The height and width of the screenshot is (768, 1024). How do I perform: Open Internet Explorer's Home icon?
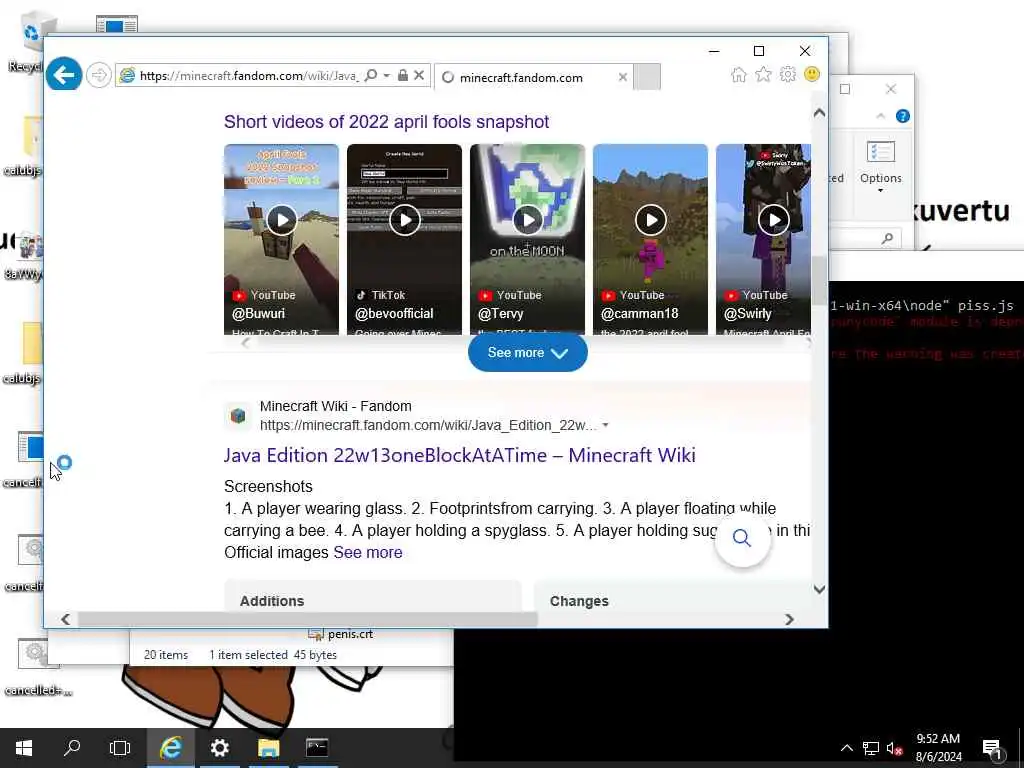coord(739,75)
